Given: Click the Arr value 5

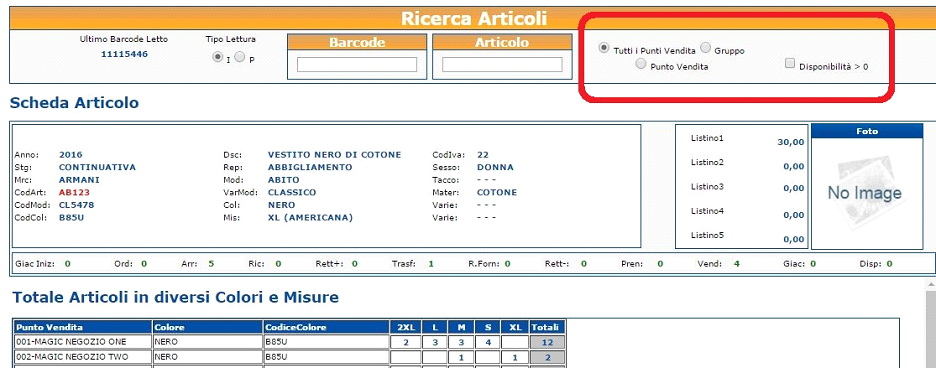Looking at the screenshot, I should pos(211,263).
